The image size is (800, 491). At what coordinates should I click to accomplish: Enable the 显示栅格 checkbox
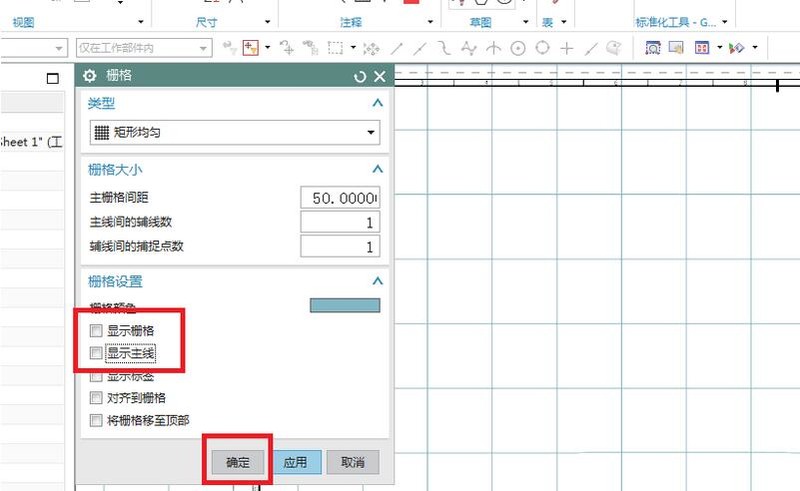[x=97, y=330]
